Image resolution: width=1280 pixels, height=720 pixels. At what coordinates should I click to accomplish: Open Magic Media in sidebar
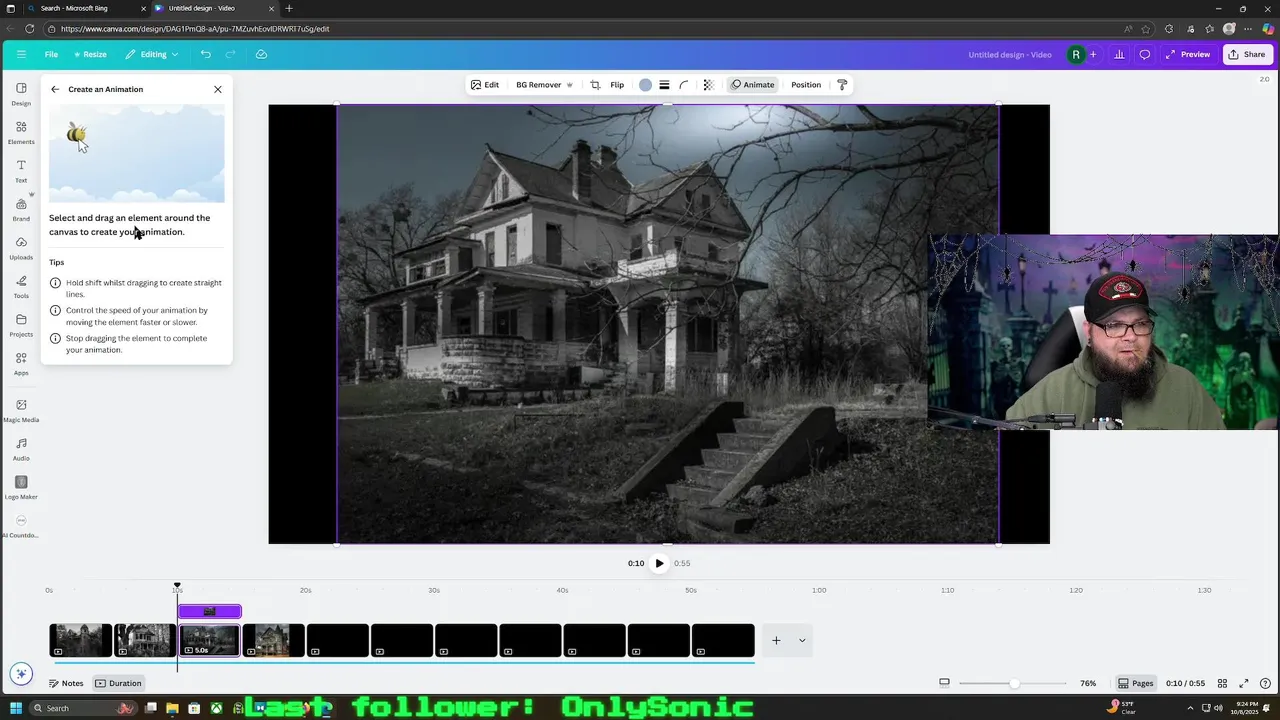point(21,411)
